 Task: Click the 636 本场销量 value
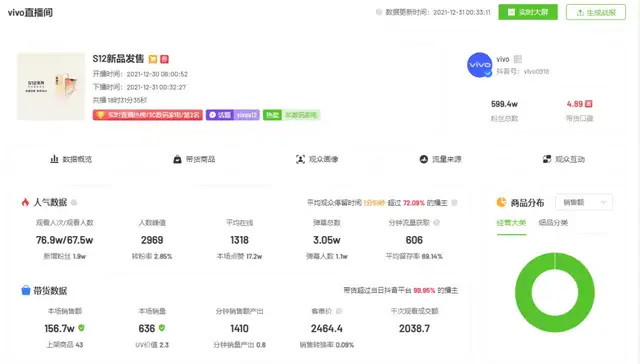[x=147, y=328]
